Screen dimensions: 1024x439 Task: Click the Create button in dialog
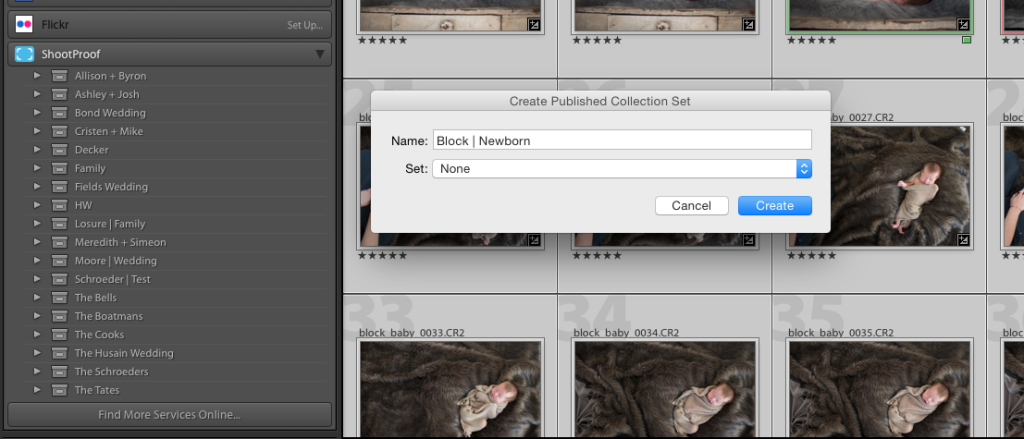tap(775, 206)
